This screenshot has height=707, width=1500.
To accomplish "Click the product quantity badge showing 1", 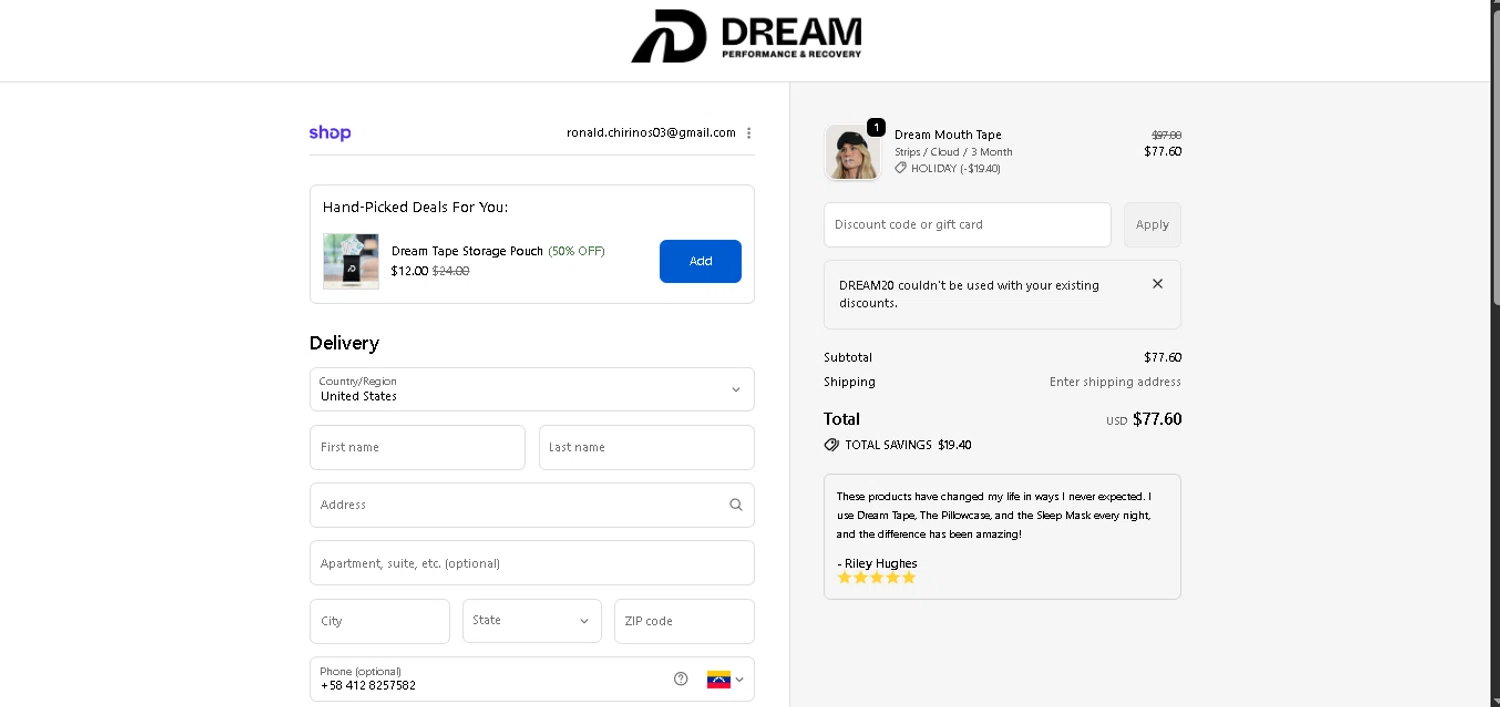I will (876, 127).
